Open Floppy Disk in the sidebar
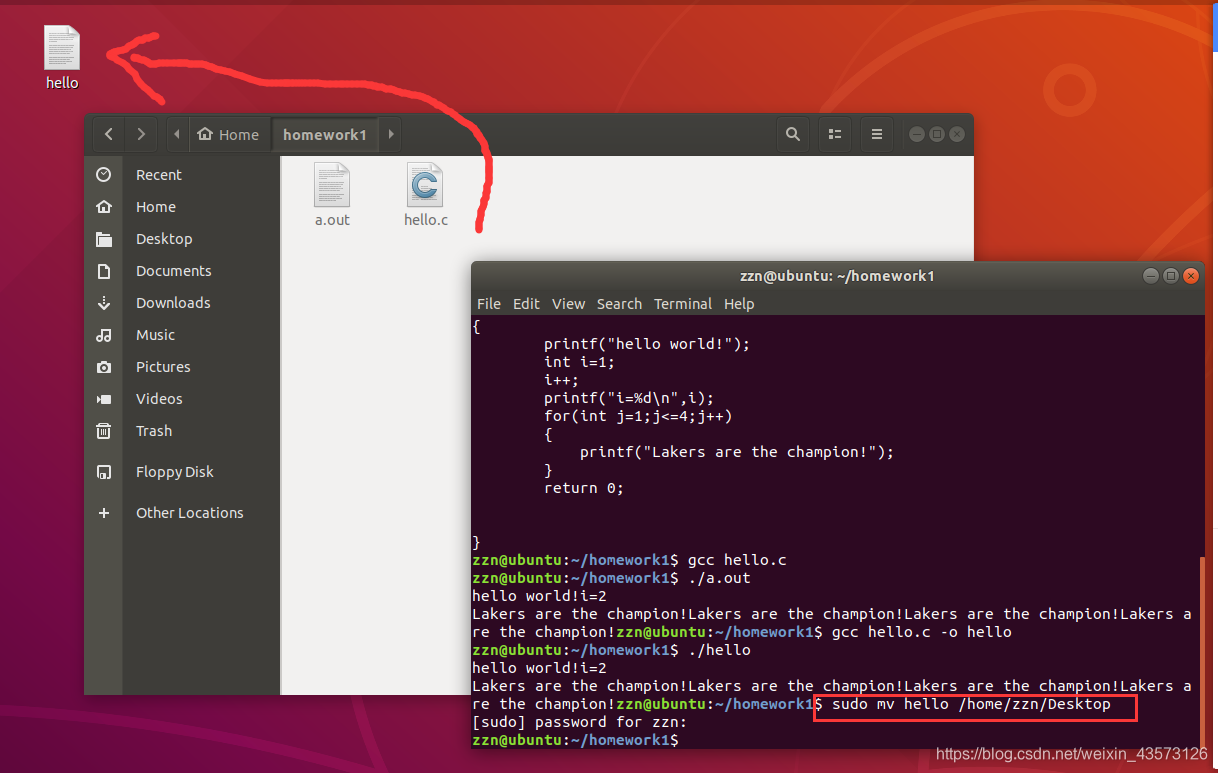This screenshot has width=1218, height=773. tap(181, 472)
